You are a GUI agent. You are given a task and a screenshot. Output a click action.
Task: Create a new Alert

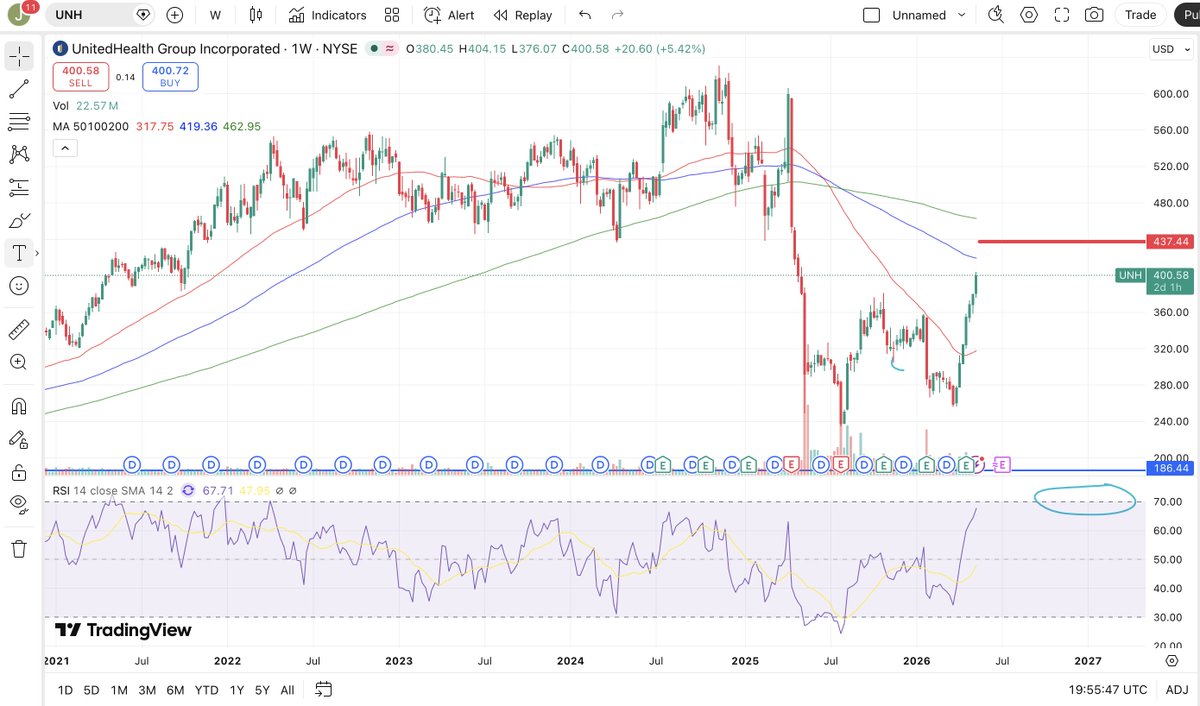449,15
